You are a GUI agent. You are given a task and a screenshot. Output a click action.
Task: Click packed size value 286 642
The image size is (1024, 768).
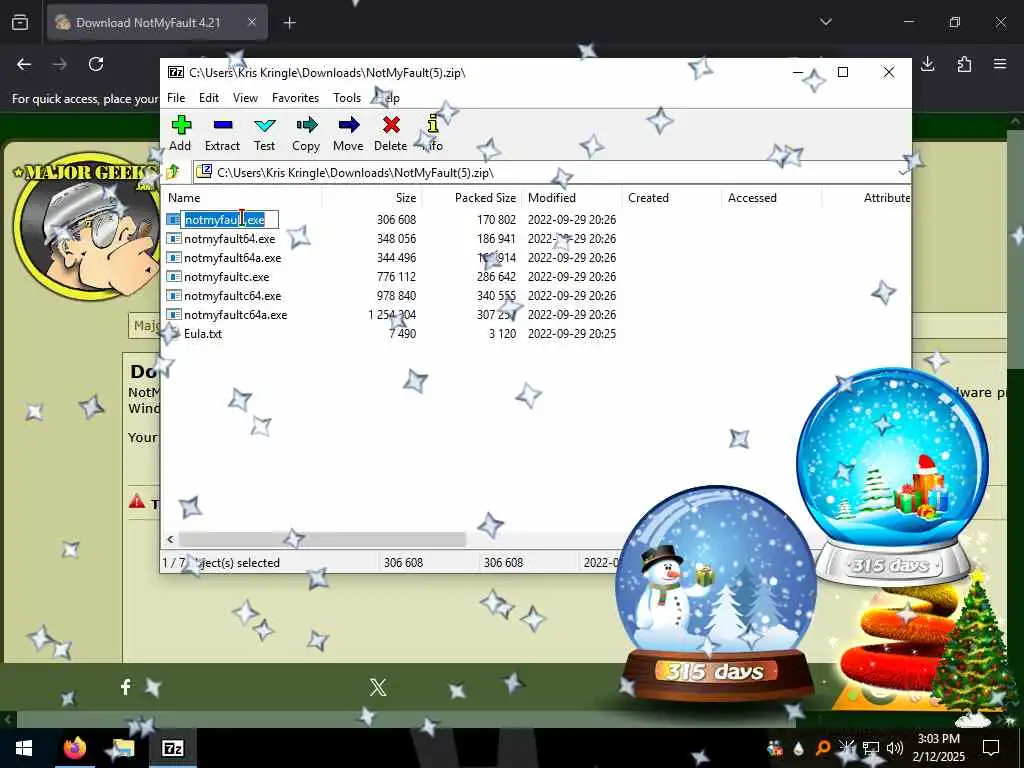point(496,277)
